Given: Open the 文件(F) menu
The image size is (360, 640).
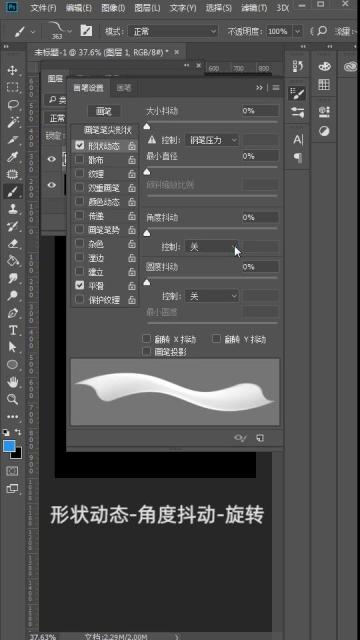Looking at the screenshot, I should [x=43, y=8].
